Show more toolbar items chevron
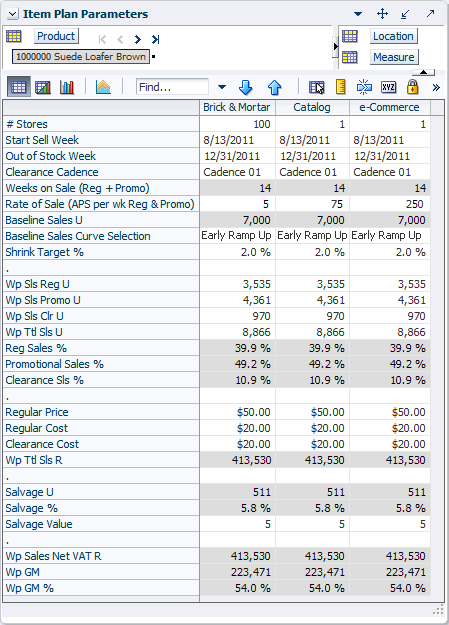The image size is (449, 625). pos(436,87)
